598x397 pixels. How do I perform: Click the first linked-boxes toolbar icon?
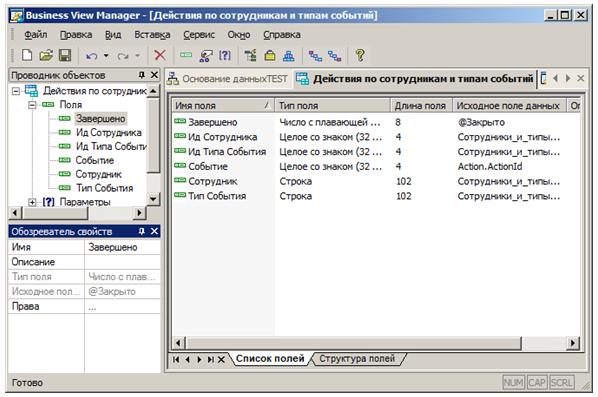point(315,56)
